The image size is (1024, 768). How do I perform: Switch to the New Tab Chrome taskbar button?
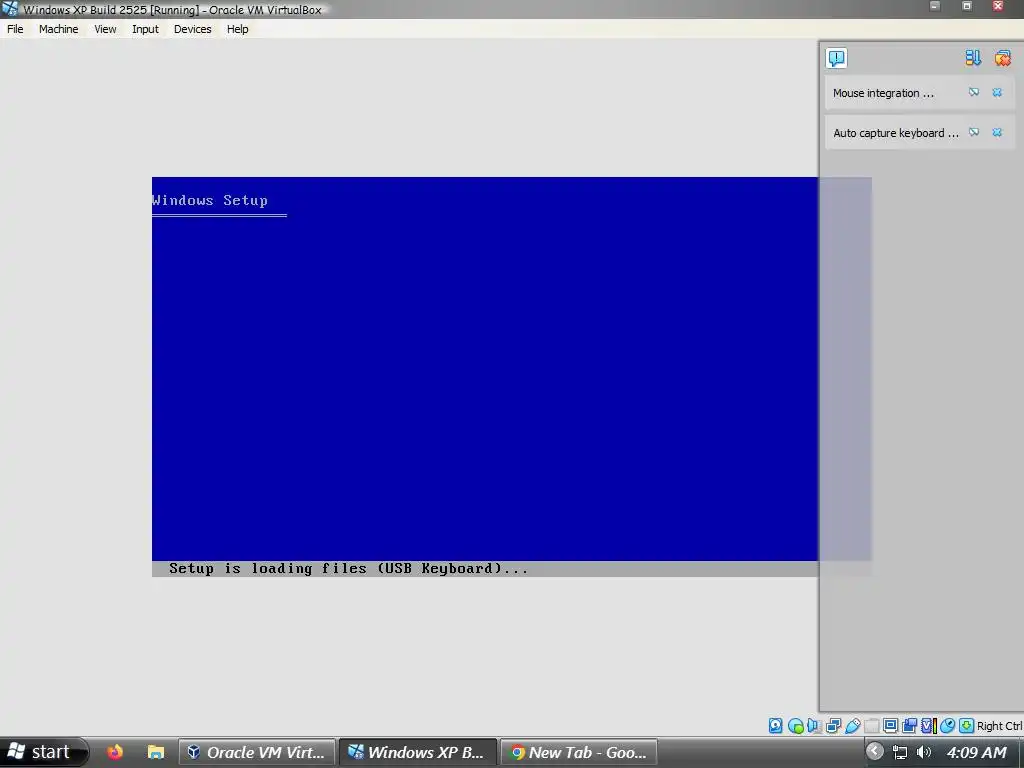click(579, 752)
